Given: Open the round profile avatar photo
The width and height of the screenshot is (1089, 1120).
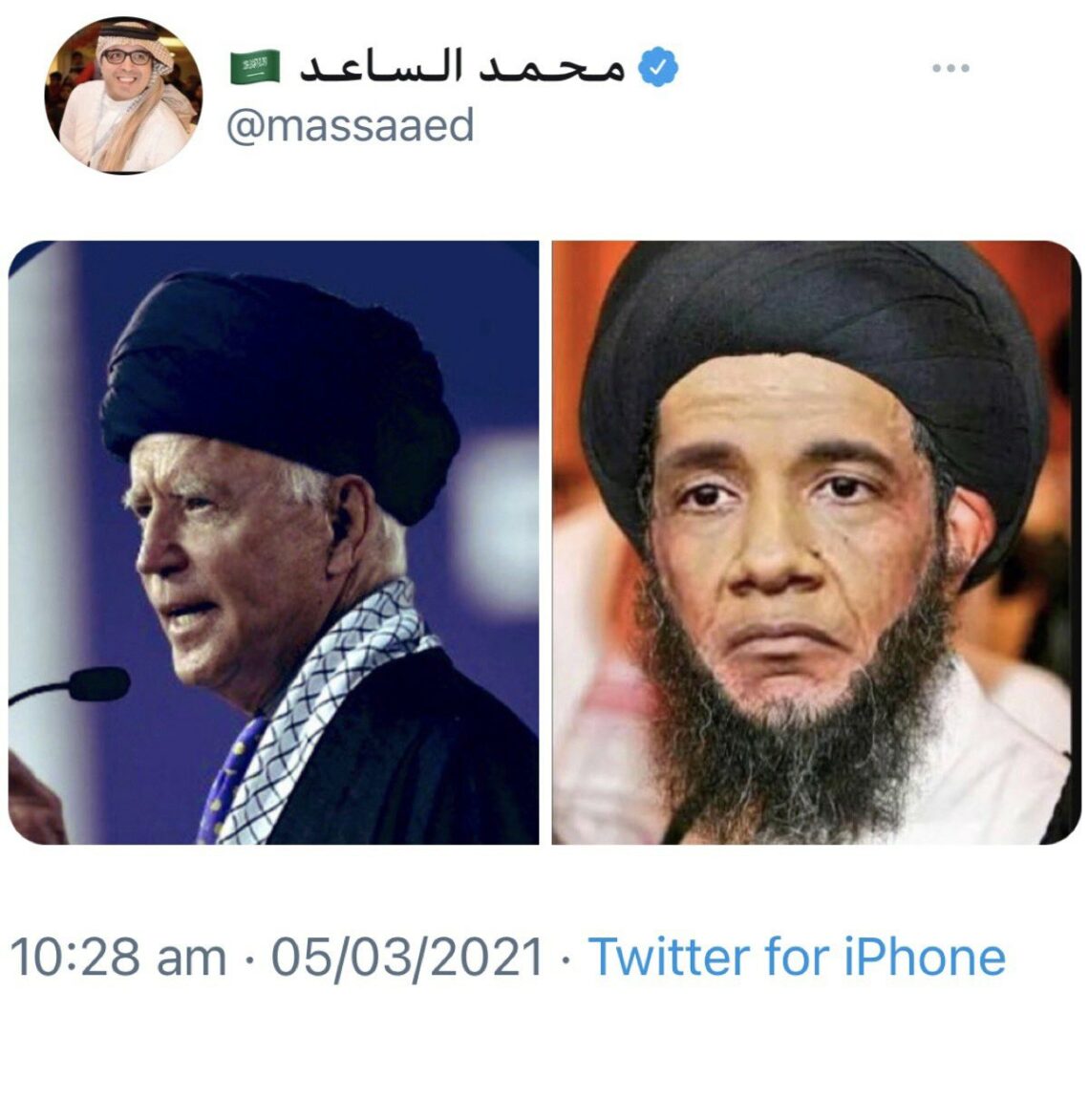Looking at the screenshot, I should point(123,95).
